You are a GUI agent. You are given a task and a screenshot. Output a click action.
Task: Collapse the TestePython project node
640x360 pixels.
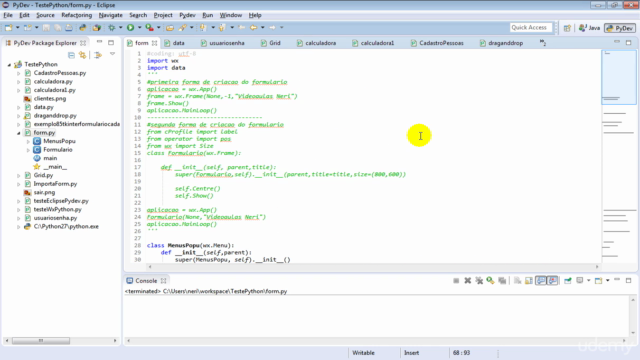9,64
